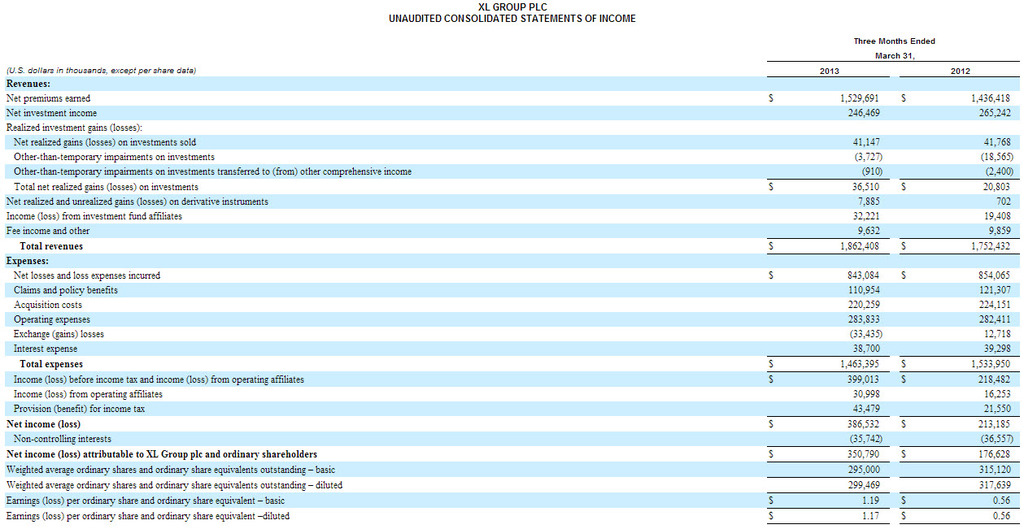Select the 7,885 derivative instruments value
The height and width of the screenshot is (529, 1024).
pyautogui.click(x=869, y=202)
